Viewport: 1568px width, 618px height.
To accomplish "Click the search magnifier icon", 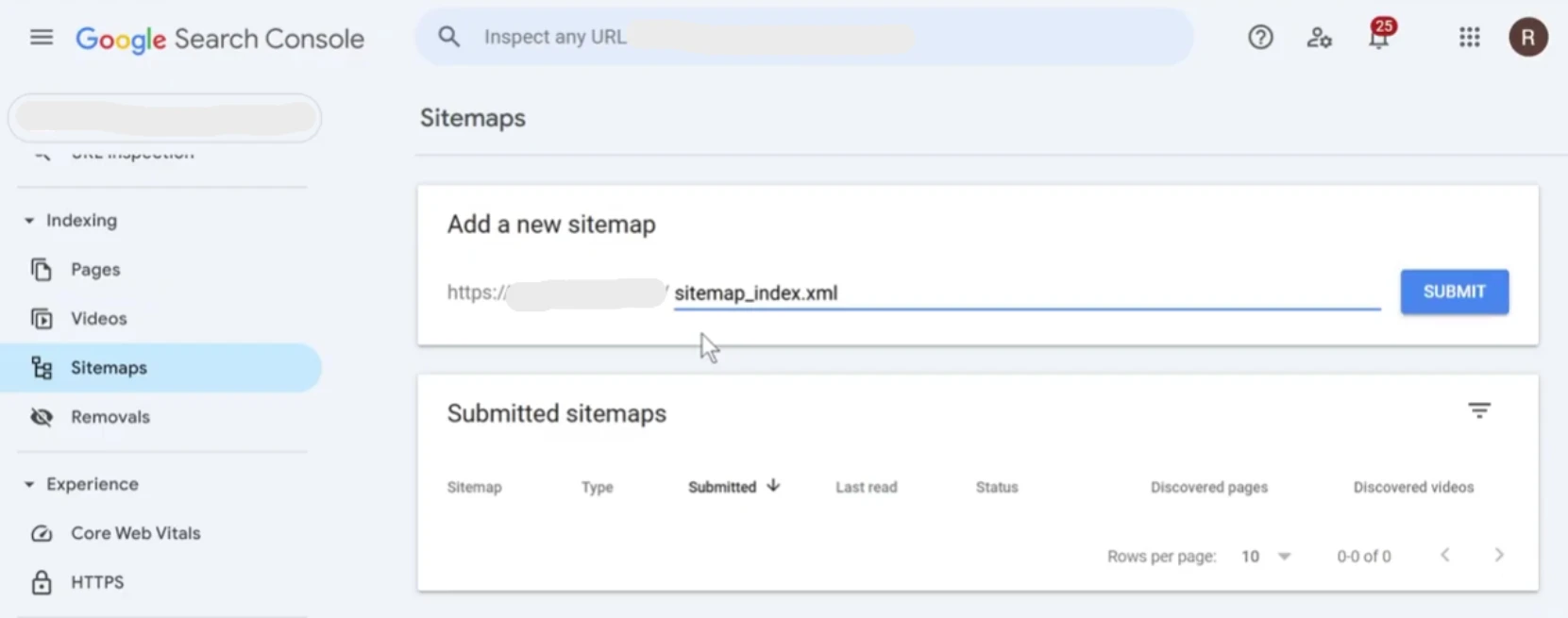I will (449, 37).
